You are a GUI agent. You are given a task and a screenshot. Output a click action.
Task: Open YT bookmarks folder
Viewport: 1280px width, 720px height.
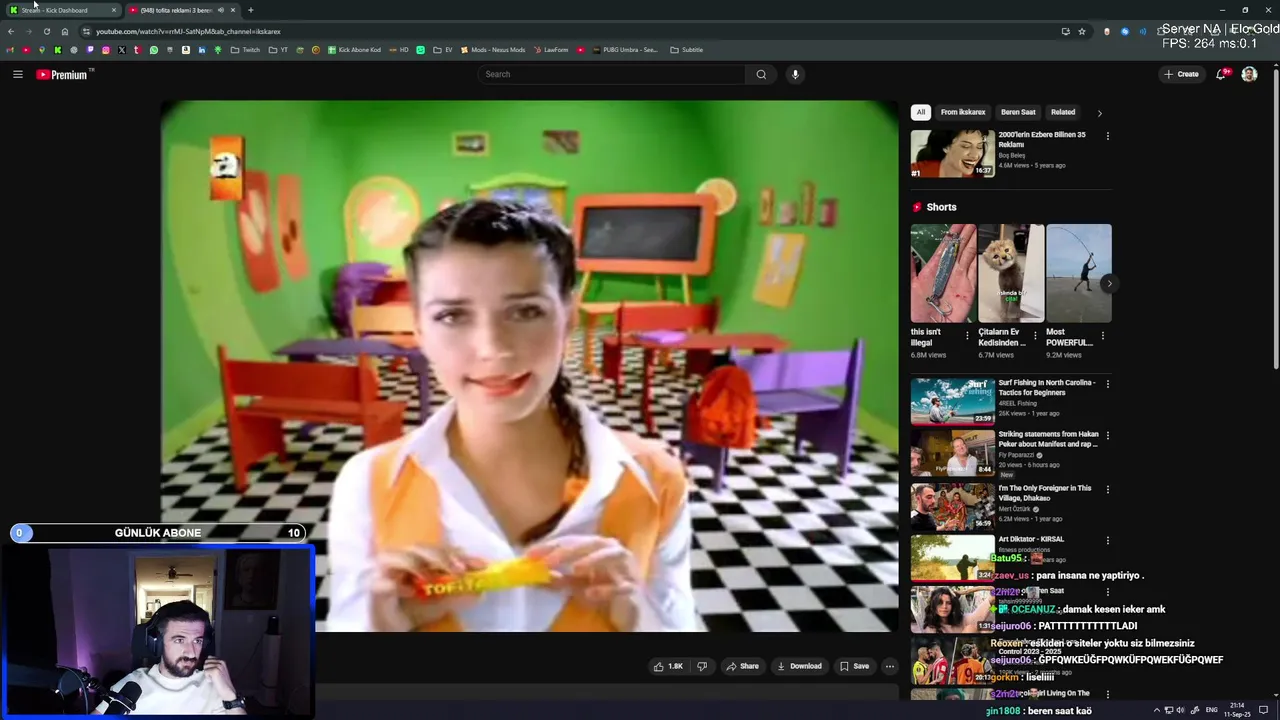click(278, 50)
